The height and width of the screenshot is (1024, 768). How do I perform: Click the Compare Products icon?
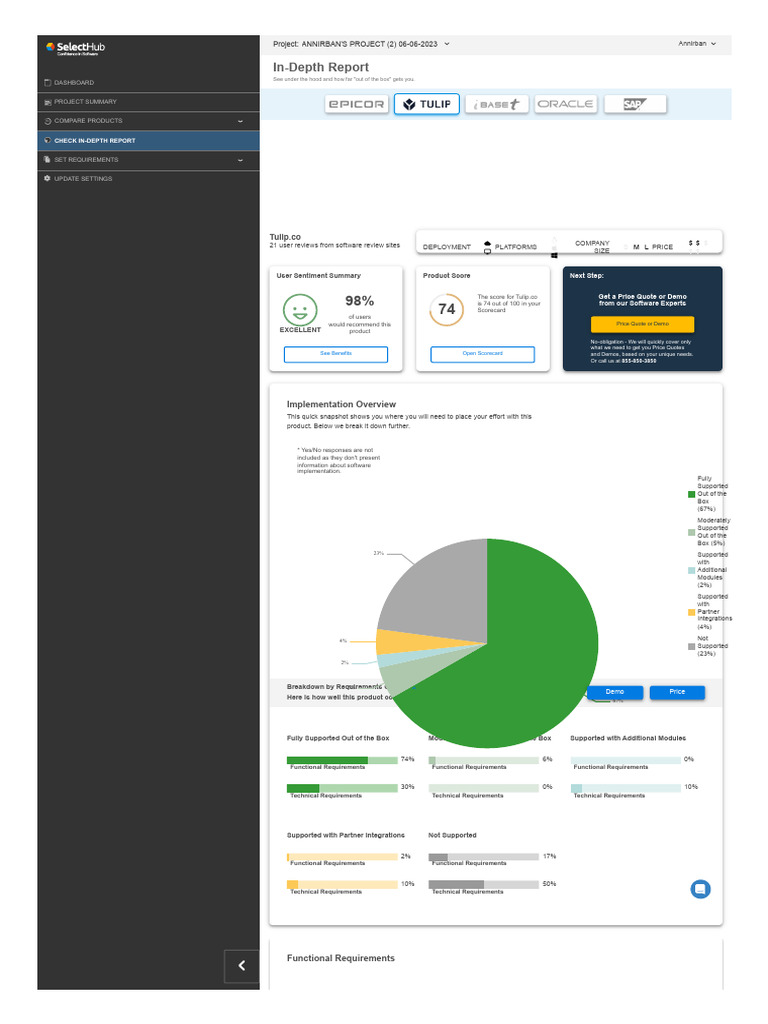tap(48, 121)
